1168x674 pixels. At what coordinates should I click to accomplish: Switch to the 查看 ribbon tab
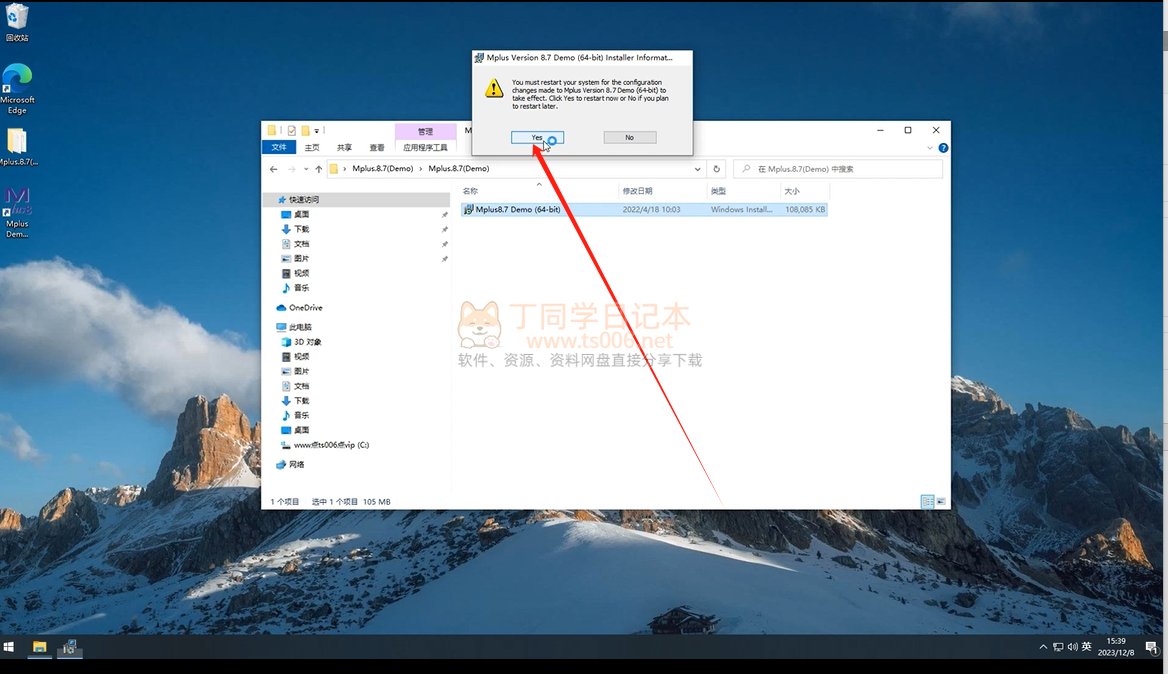coord(377,147)
